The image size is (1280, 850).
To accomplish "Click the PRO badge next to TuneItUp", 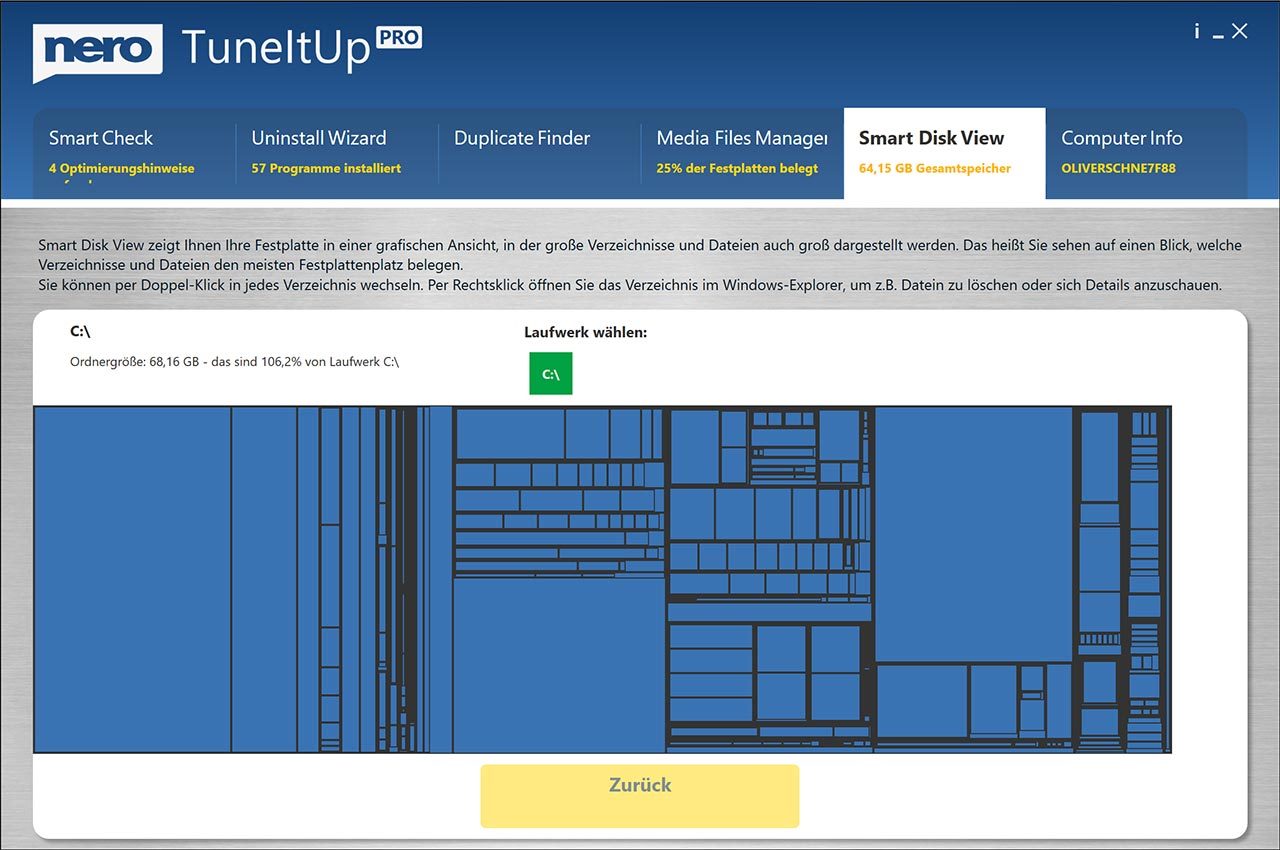I will pyautogui.click(x=399, y=38).
